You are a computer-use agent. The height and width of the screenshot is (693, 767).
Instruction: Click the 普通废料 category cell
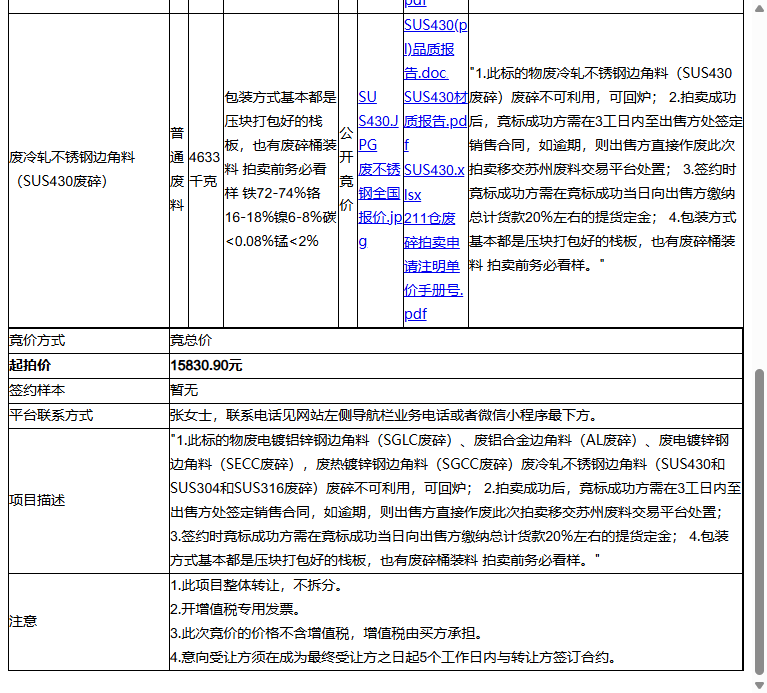179,170
